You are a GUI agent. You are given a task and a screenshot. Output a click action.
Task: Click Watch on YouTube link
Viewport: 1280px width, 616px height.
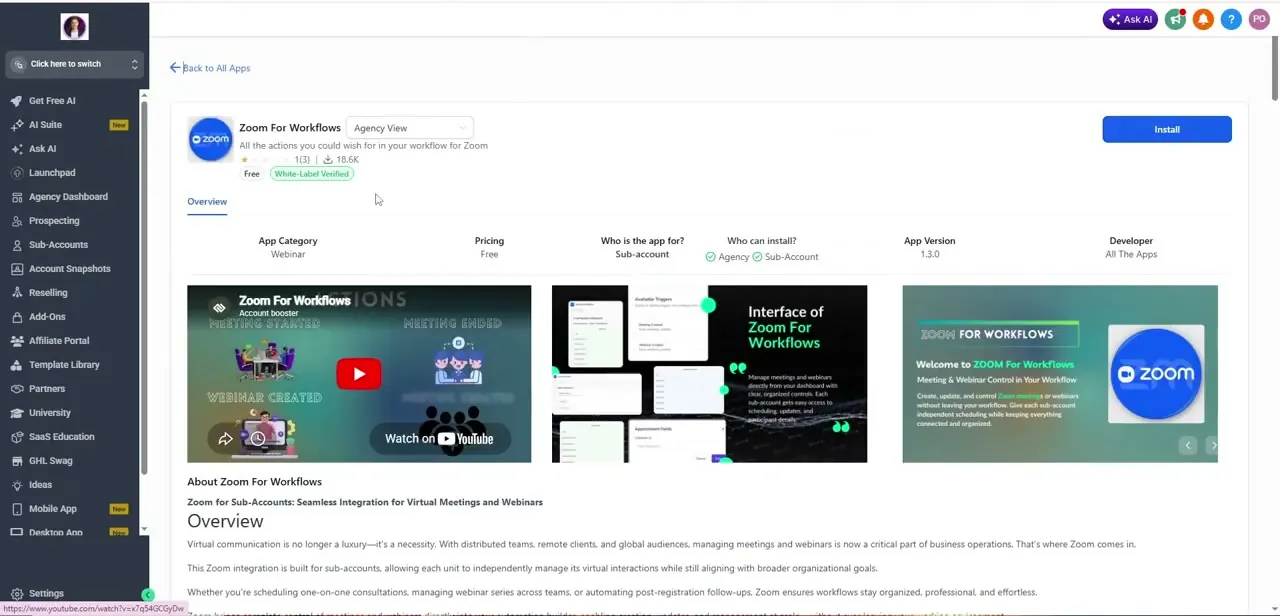439,438
